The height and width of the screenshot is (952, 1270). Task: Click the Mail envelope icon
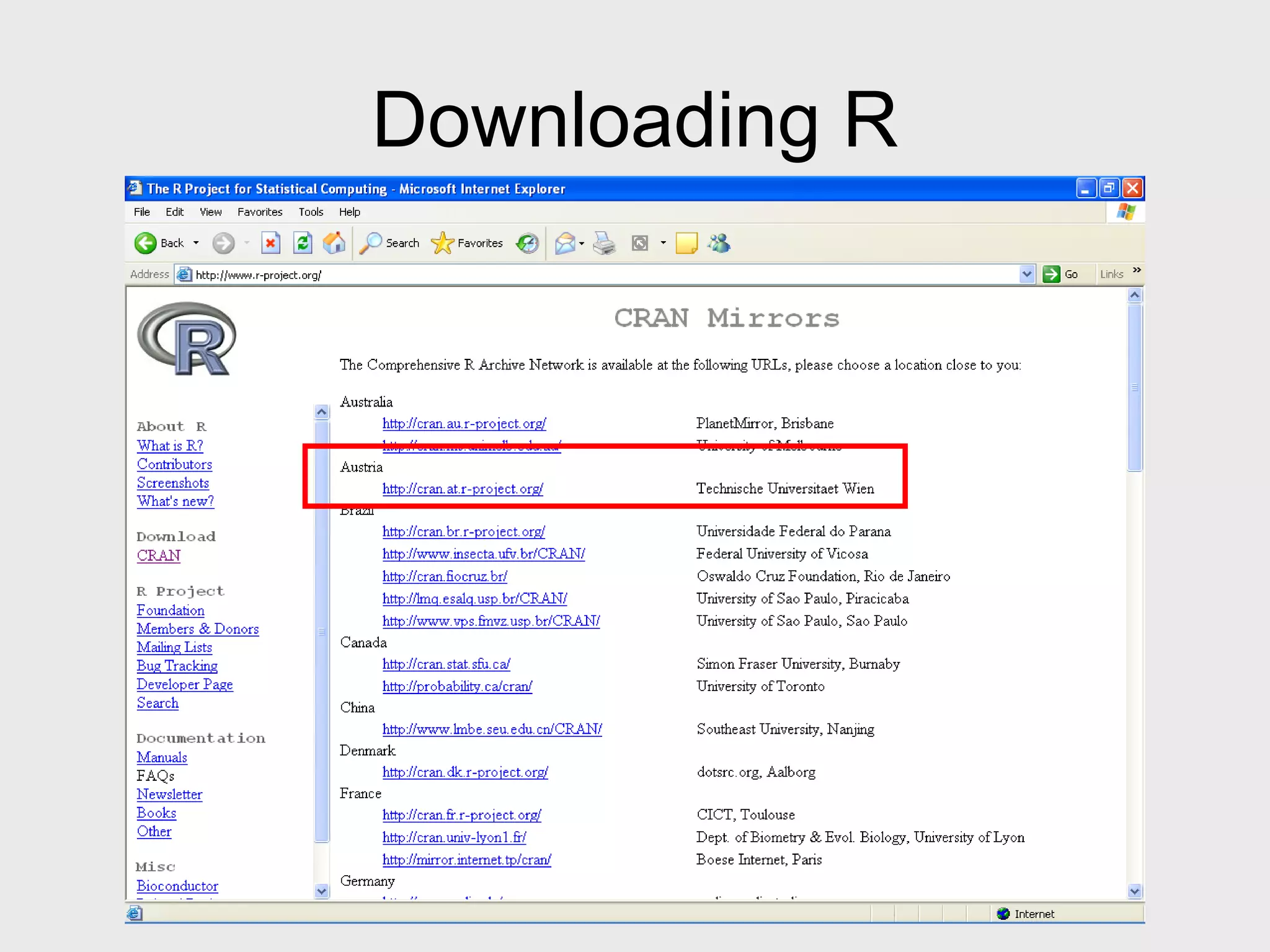(565, 243)
